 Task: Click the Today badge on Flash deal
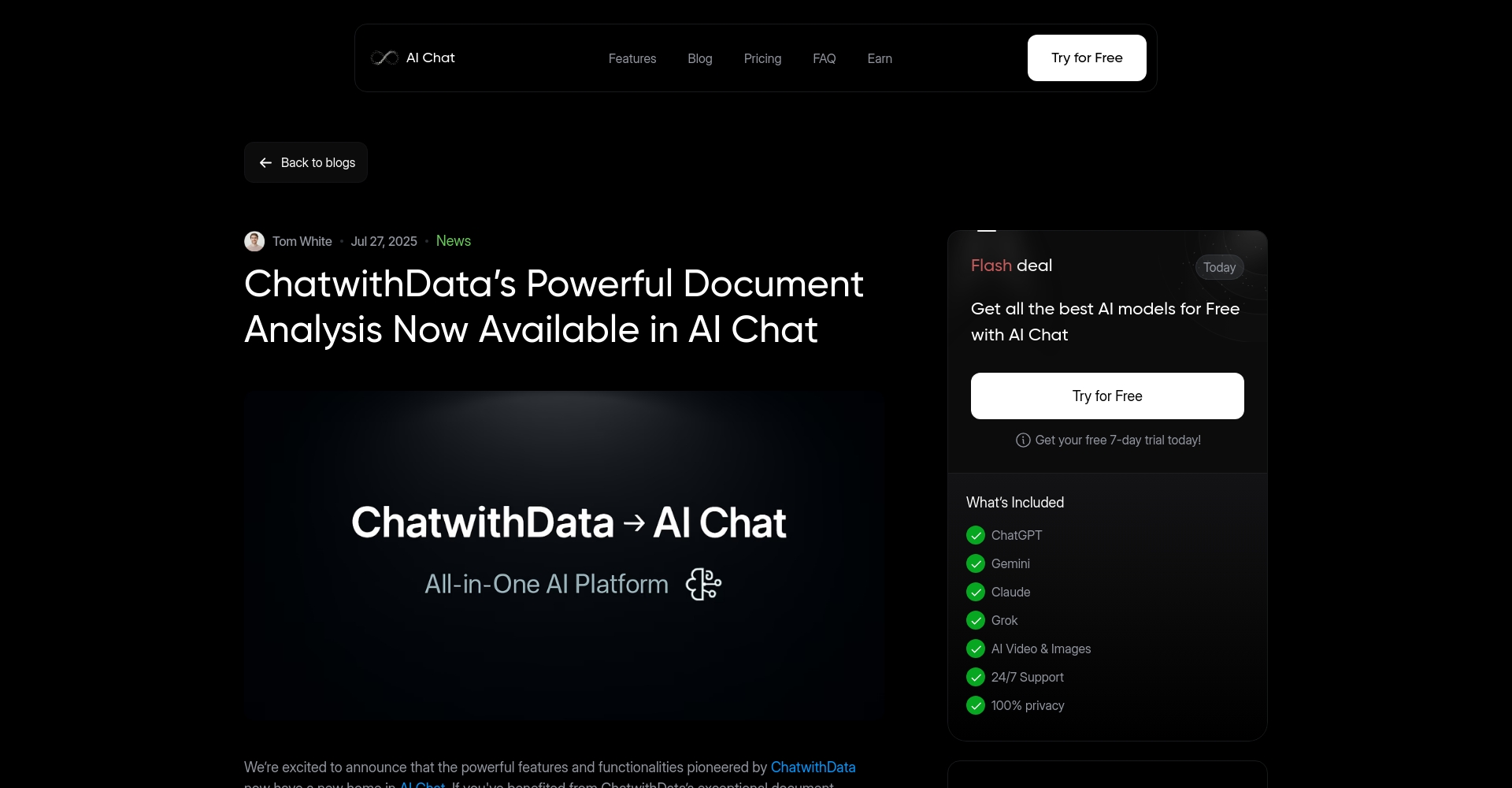pyautogui.click(x=1219, y=267)
